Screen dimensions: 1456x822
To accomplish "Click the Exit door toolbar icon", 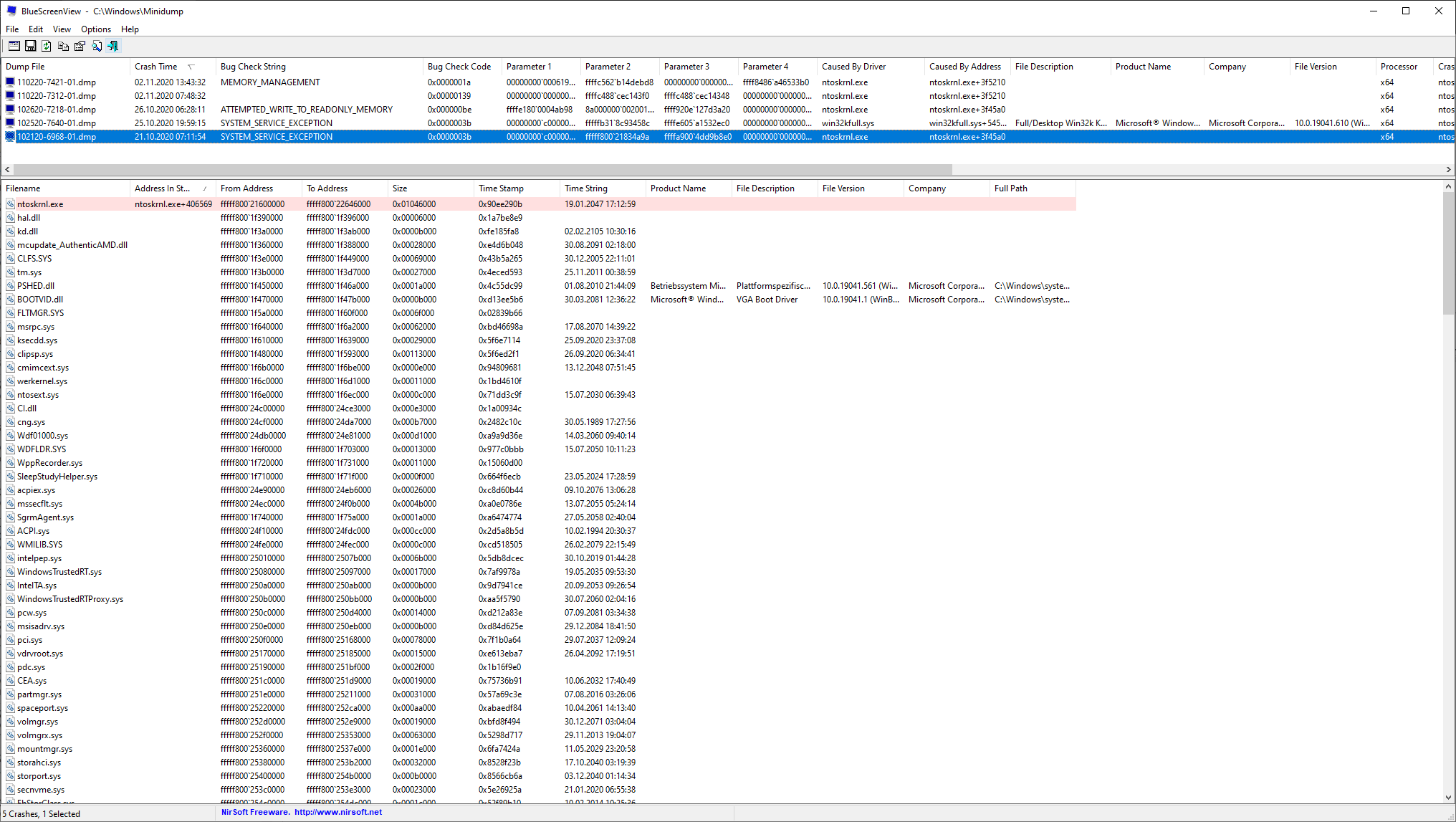I will [113, 46].
